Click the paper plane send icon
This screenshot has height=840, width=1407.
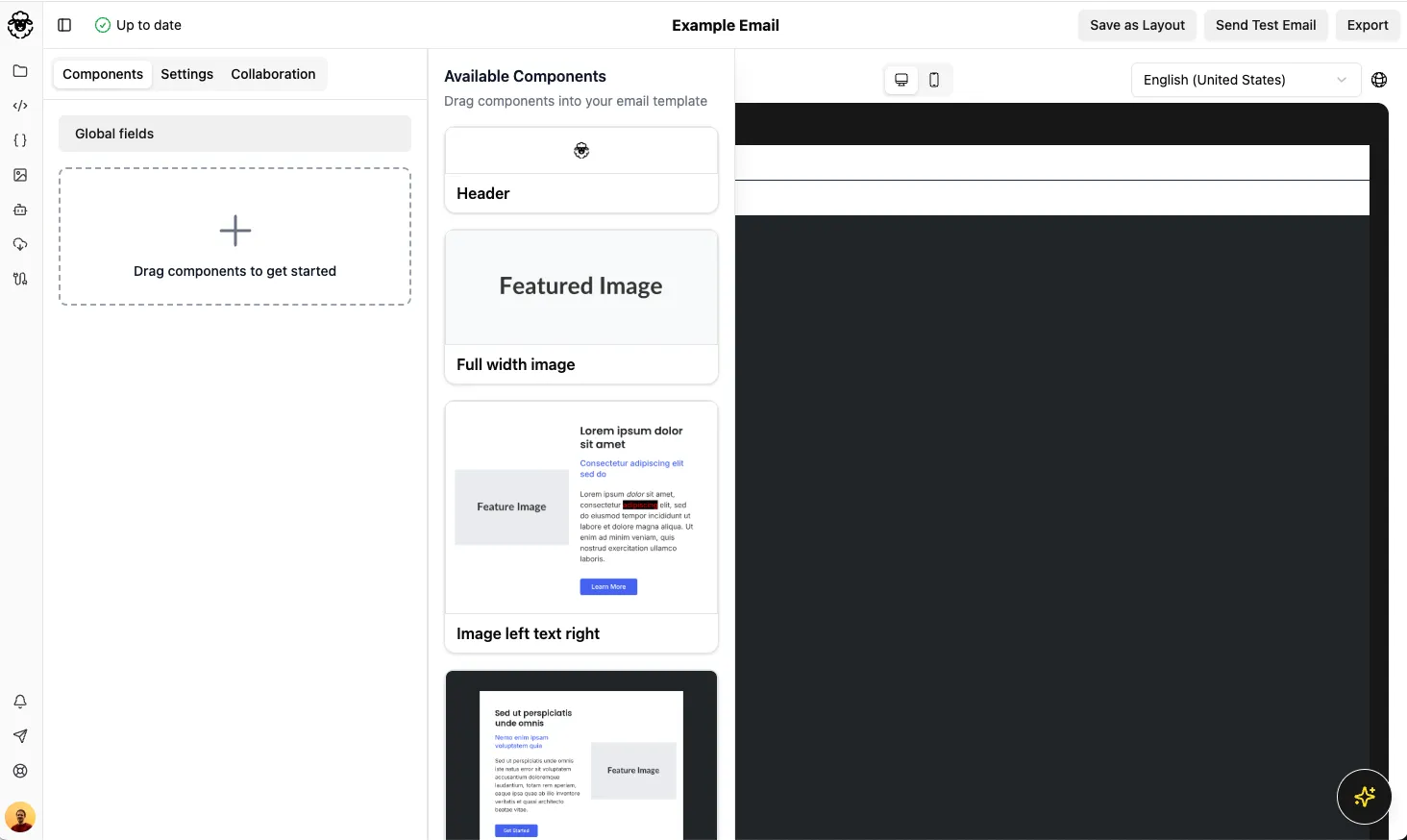[x=20, y=736]
